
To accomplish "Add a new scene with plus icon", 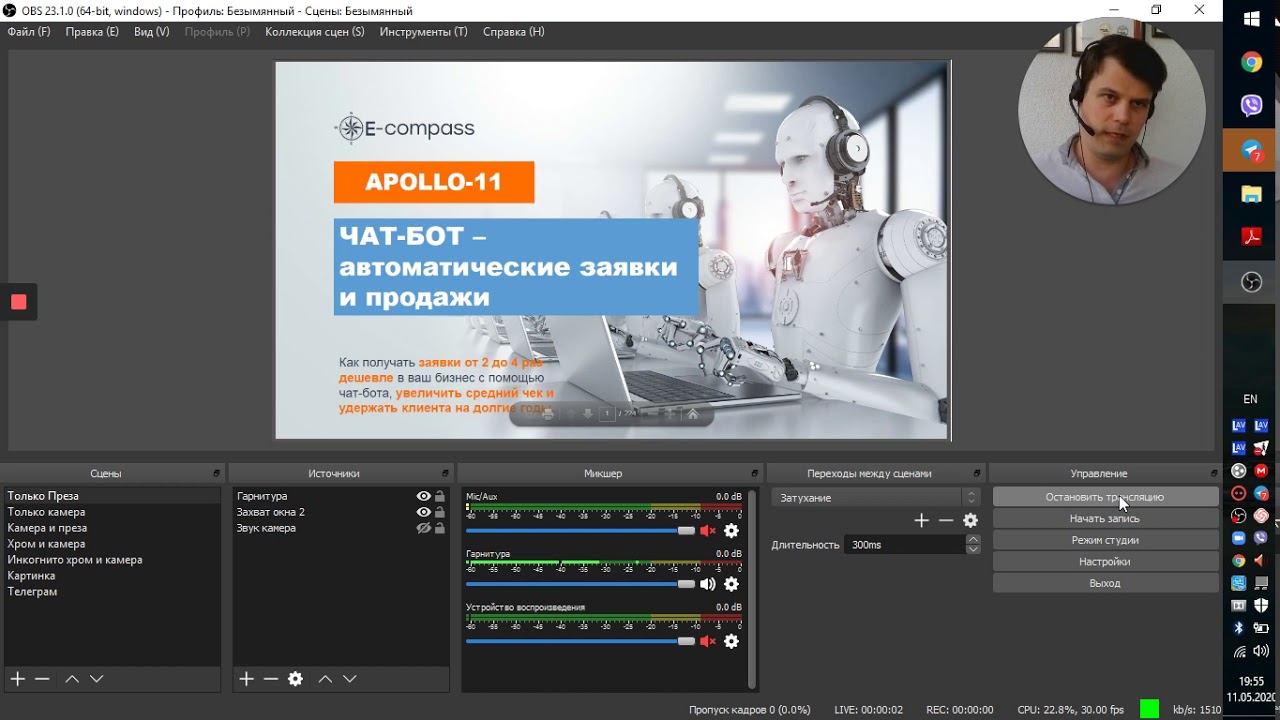I will (x=17, y=679).
